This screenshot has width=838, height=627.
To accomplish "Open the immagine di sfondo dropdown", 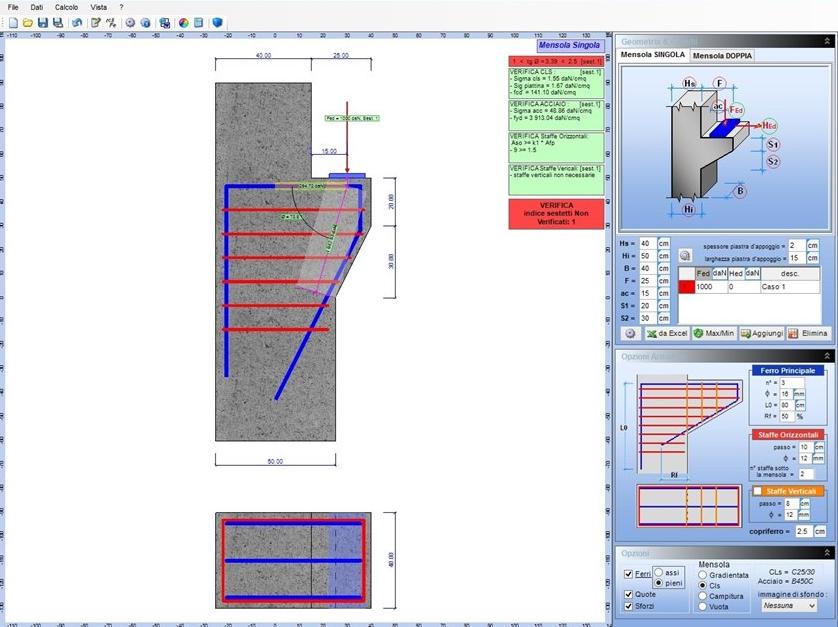I will click(x=790, y=605).
